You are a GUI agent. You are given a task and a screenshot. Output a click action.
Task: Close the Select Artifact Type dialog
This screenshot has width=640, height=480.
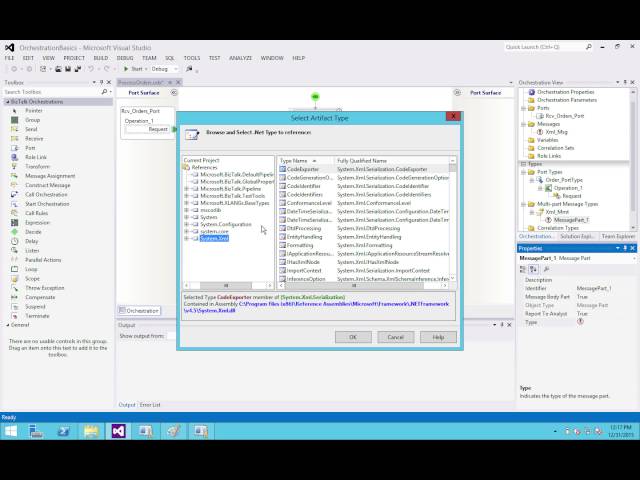click(x=453, y=117)
